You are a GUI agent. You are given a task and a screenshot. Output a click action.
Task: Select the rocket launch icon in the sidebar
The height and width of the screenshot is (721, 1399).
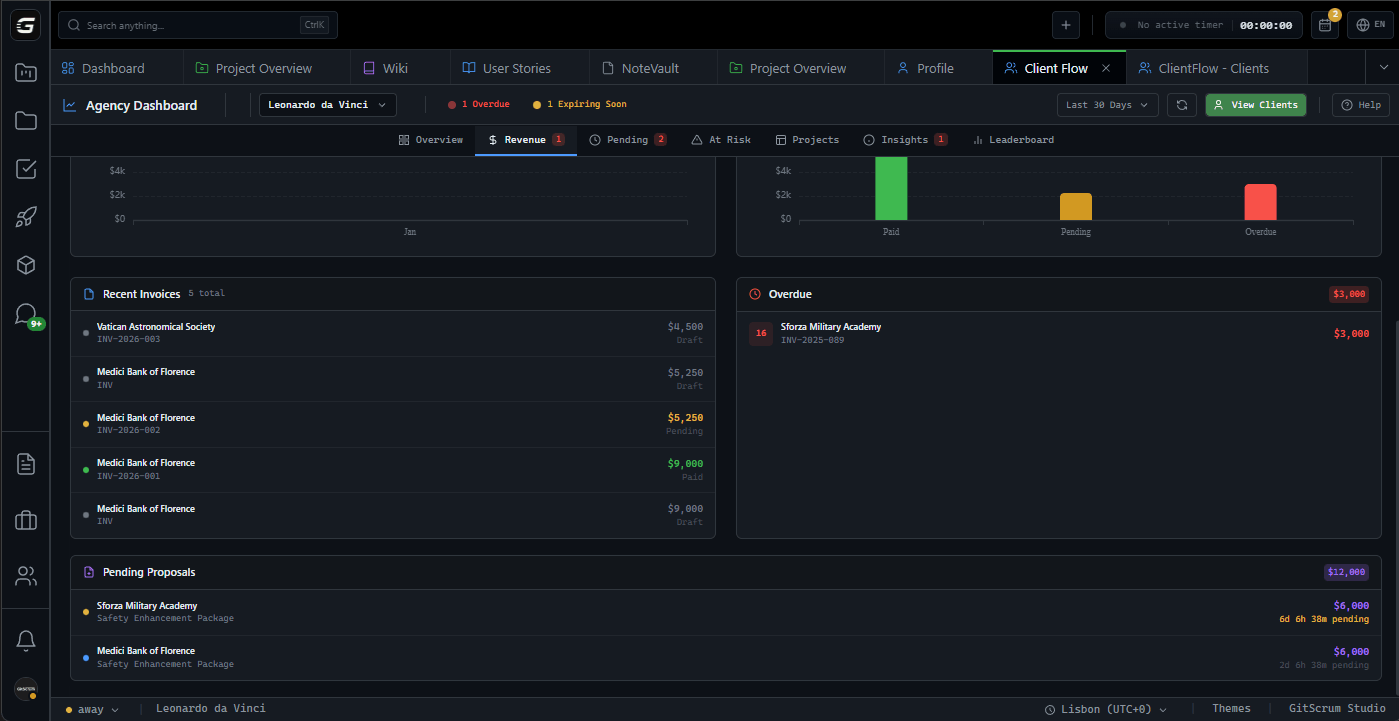point(25,217)
